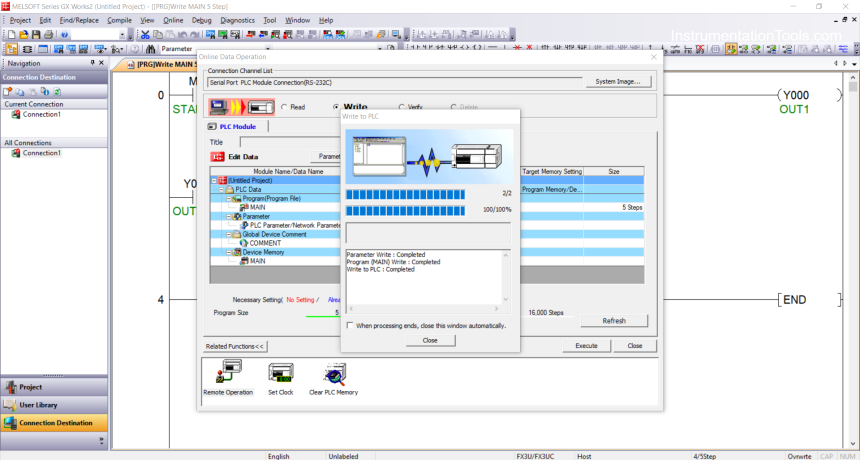Click the blue sliders icon at toolbar right end
The height and width of the screenshot is (460, 860).
pos(843,49)
